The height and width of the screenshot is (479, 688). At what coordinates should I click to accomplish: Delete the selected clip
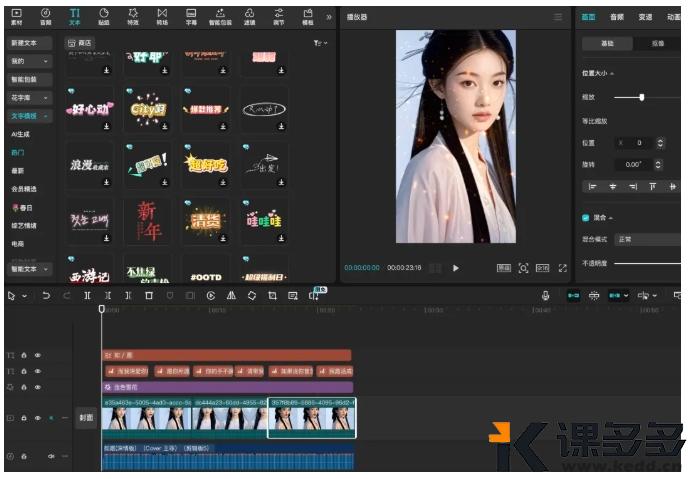[149, 296]
